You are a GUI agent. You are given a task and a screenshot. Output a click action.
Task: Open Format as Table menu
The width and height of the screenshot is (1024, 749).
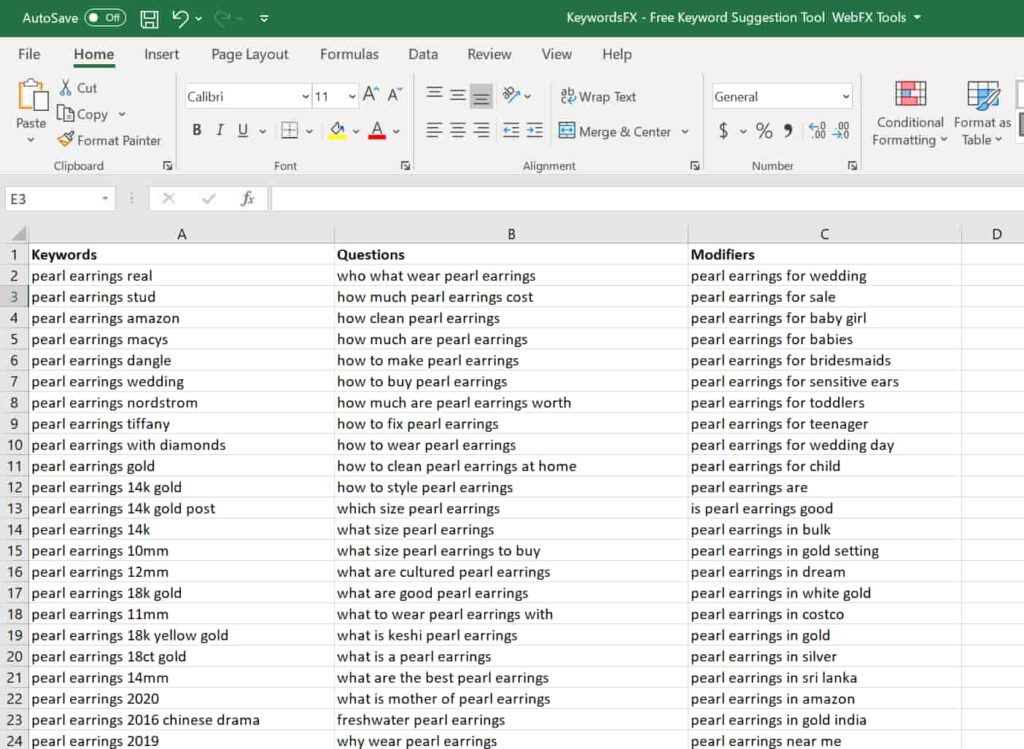tap(982, 114)
